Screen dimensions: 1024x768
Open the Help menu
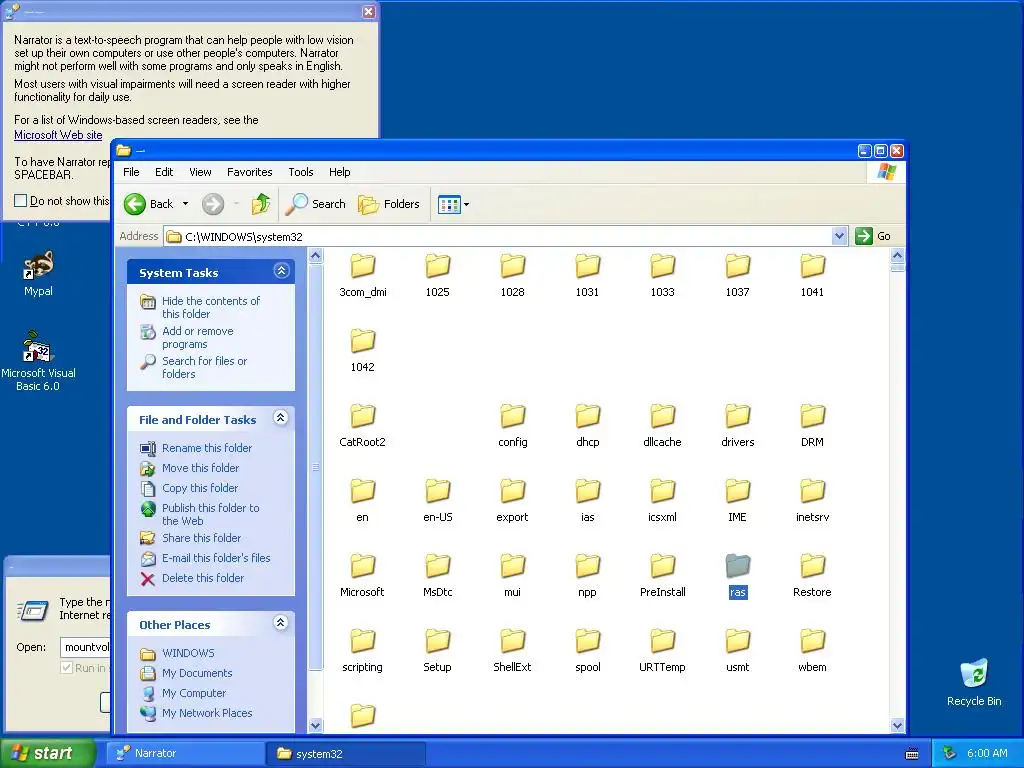click(x=340, y=172)
